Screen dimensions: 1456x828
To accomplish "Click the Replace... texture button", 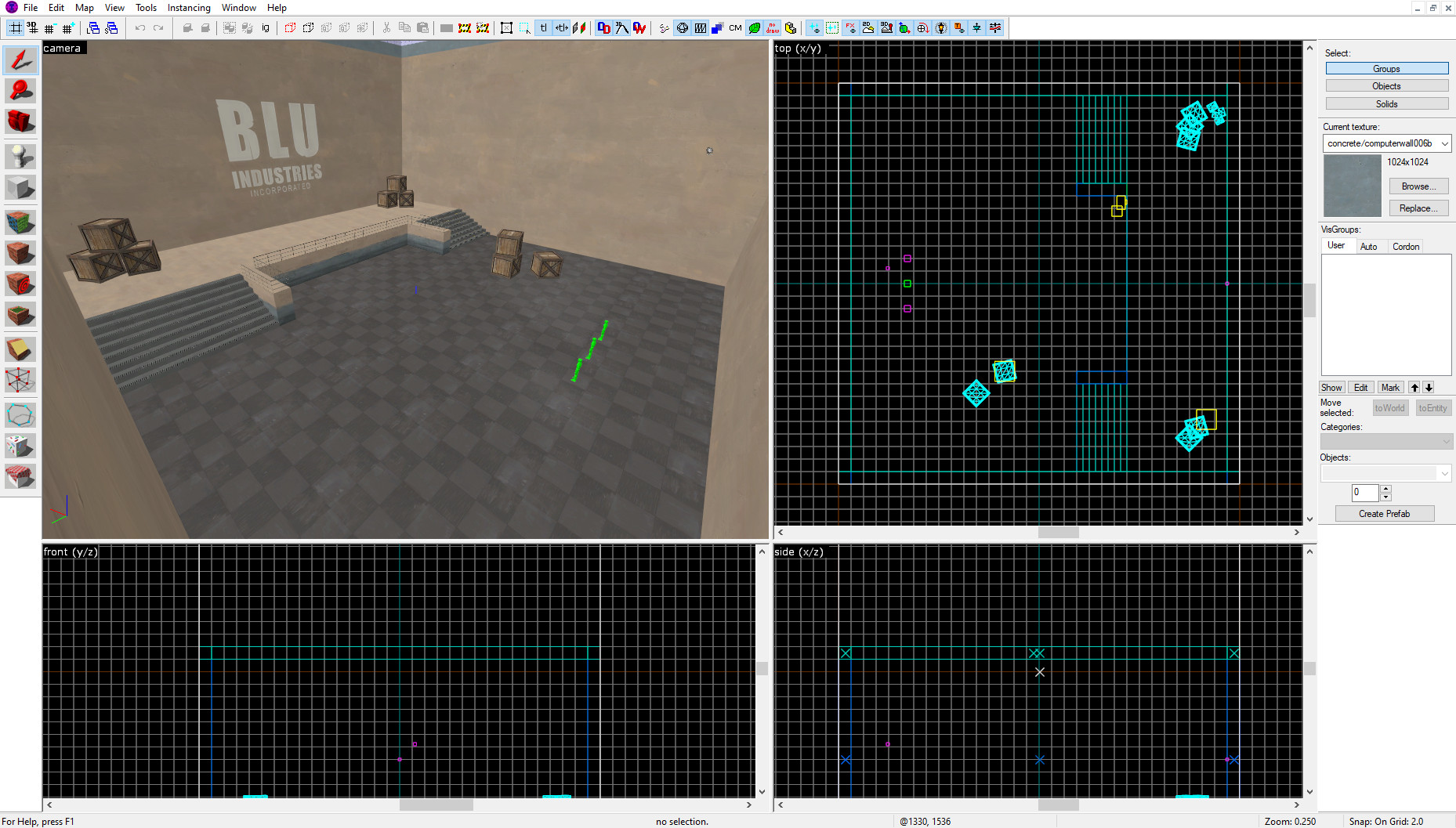I will pyautogui.click(x=1418, y=208).
